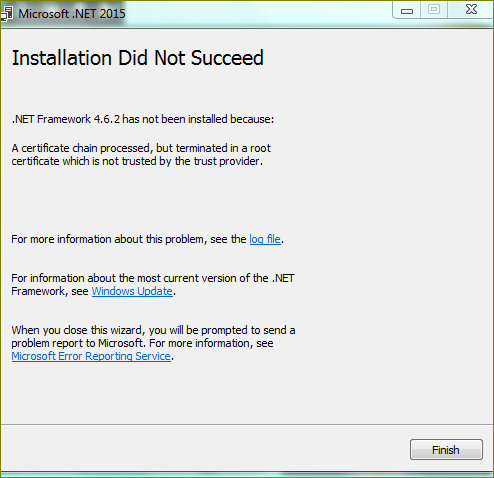Open the log file link
The height and width of the screenshot is (478, 494).
click(x=265, y=239)
